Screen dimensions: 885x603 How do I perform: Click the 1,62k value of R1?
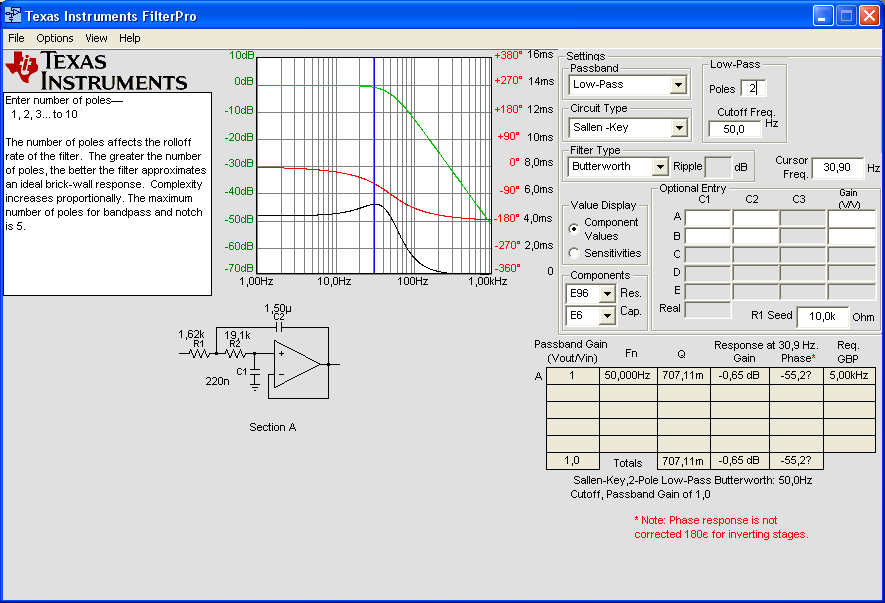[x=191, y=335]
